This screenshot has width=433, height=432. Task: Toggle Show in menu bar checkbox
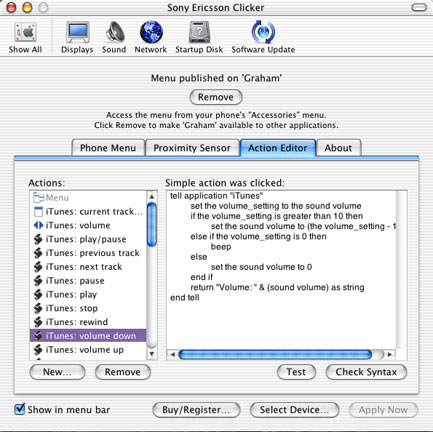tap(20, 409)
